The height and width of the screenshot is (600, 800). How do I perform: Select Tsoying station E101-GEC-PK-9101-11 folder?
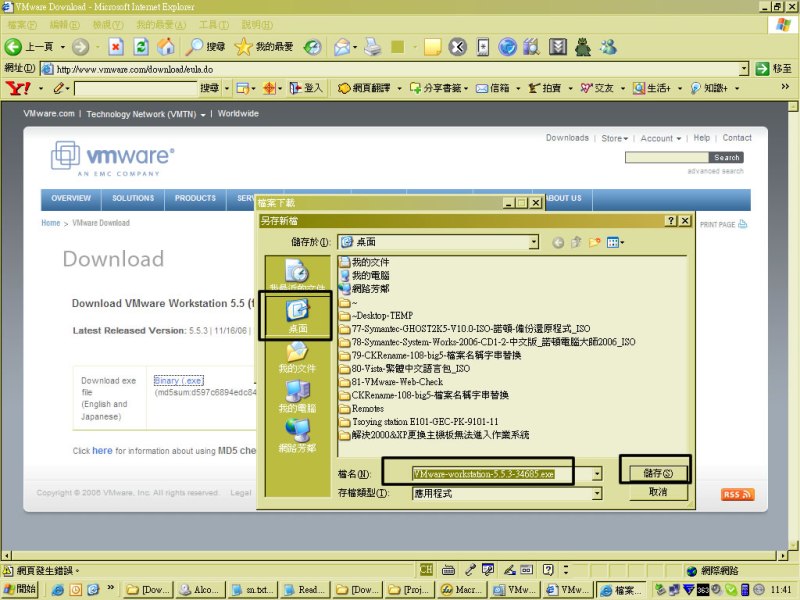(x=419, y=421)
